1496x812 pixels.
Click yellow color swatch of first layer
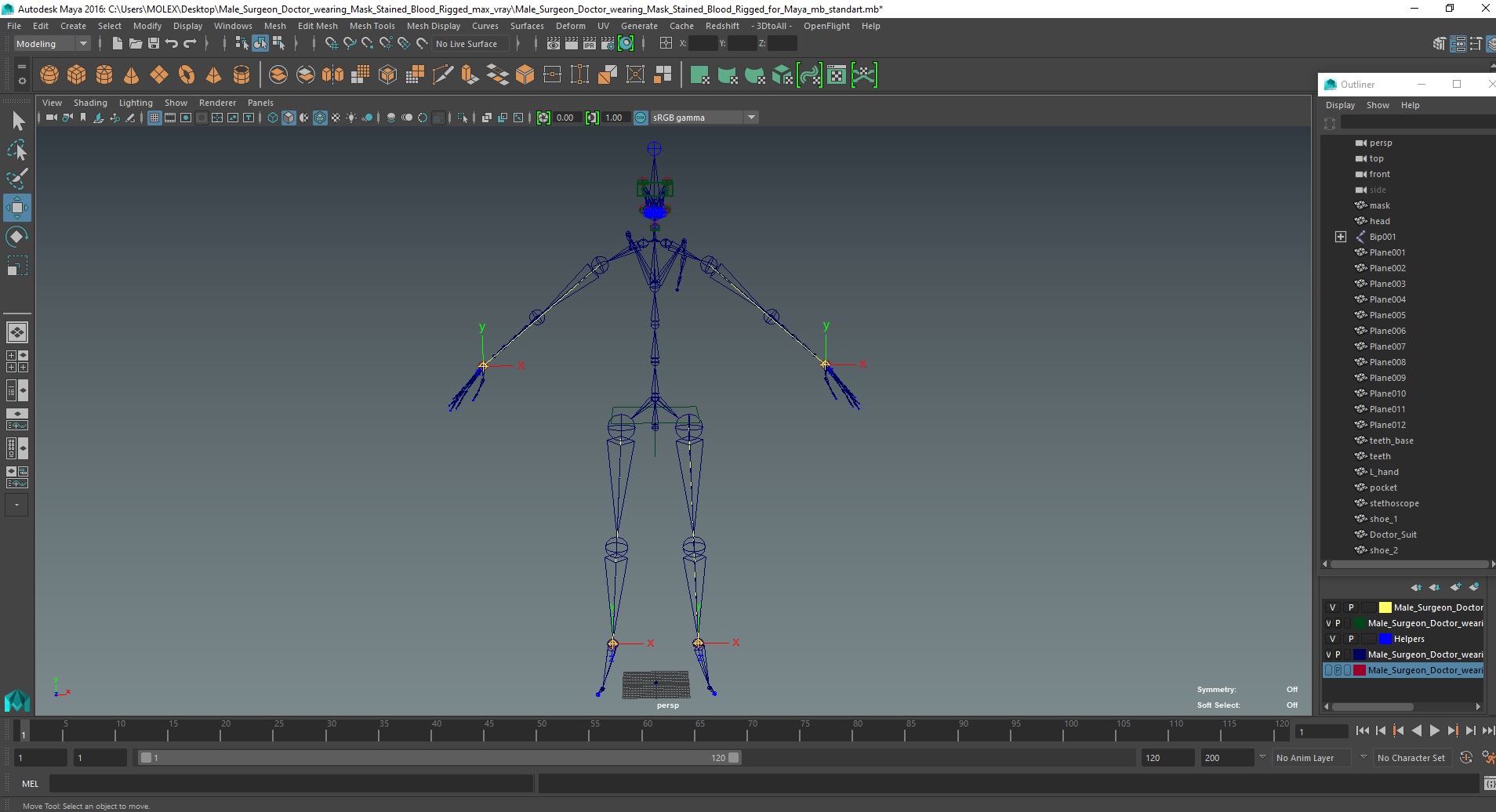pyautogui.click(x=1385, y=607)
